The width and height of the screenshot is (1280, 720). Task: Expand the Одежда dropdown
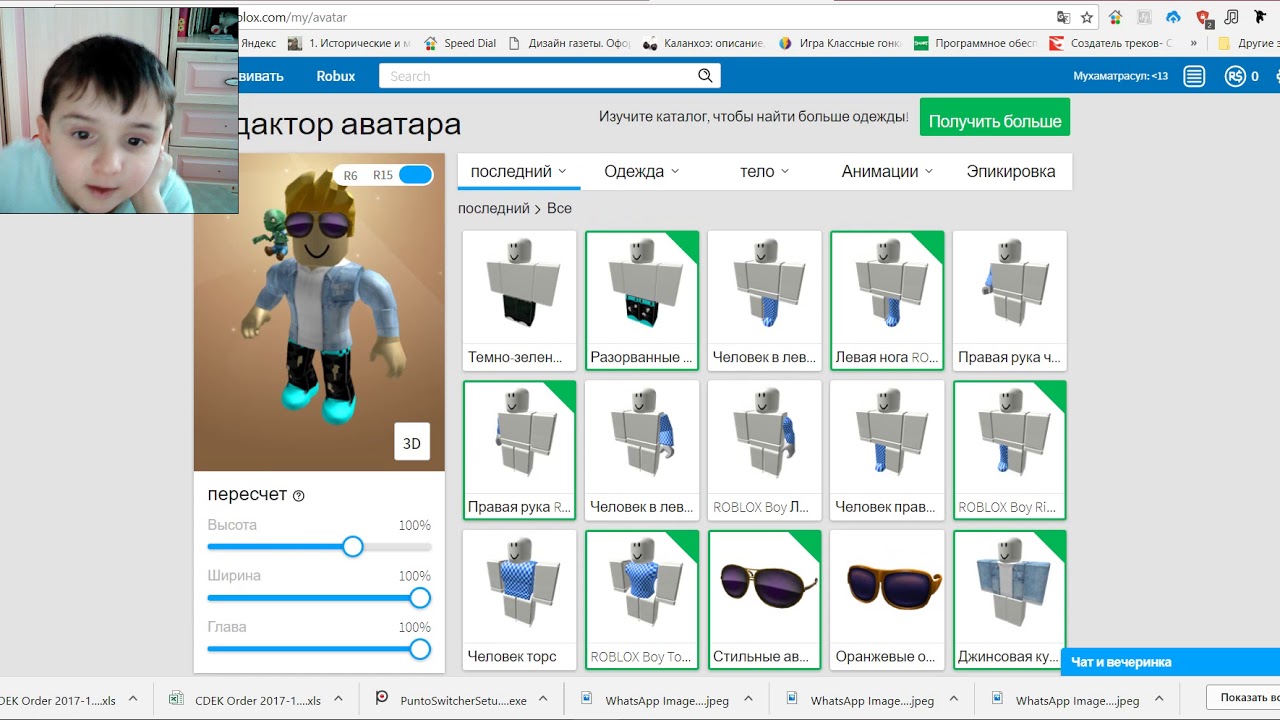point(641,171)
